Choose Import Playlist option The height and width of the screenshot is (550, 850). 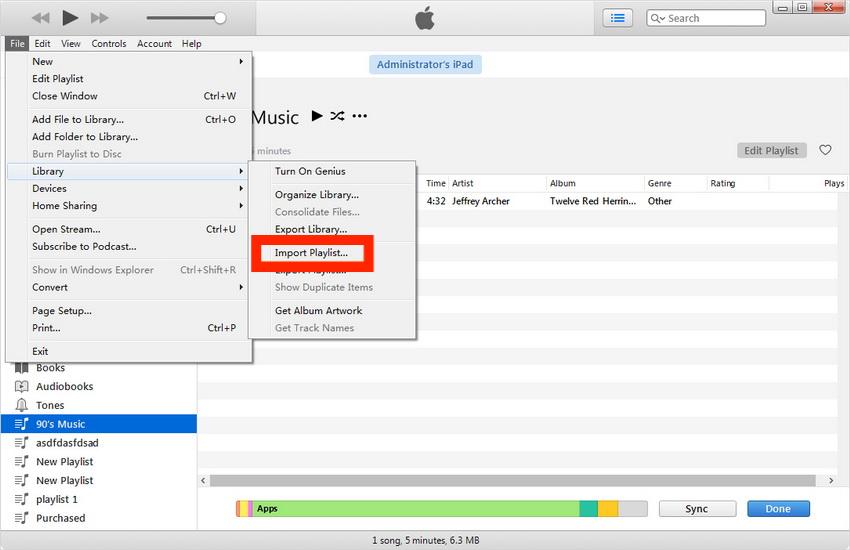(312, 253)
